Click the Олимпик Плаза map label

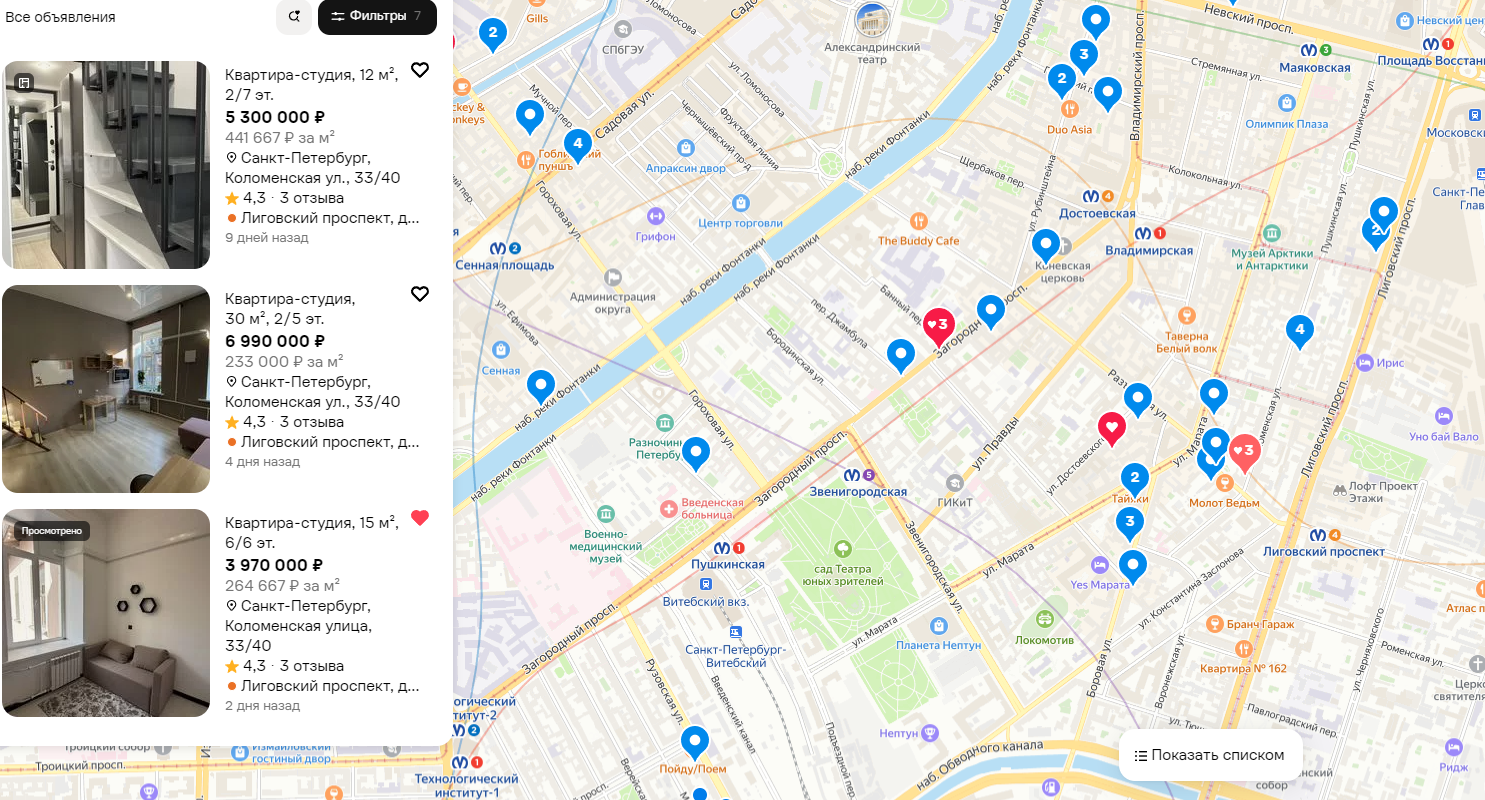1287,124
